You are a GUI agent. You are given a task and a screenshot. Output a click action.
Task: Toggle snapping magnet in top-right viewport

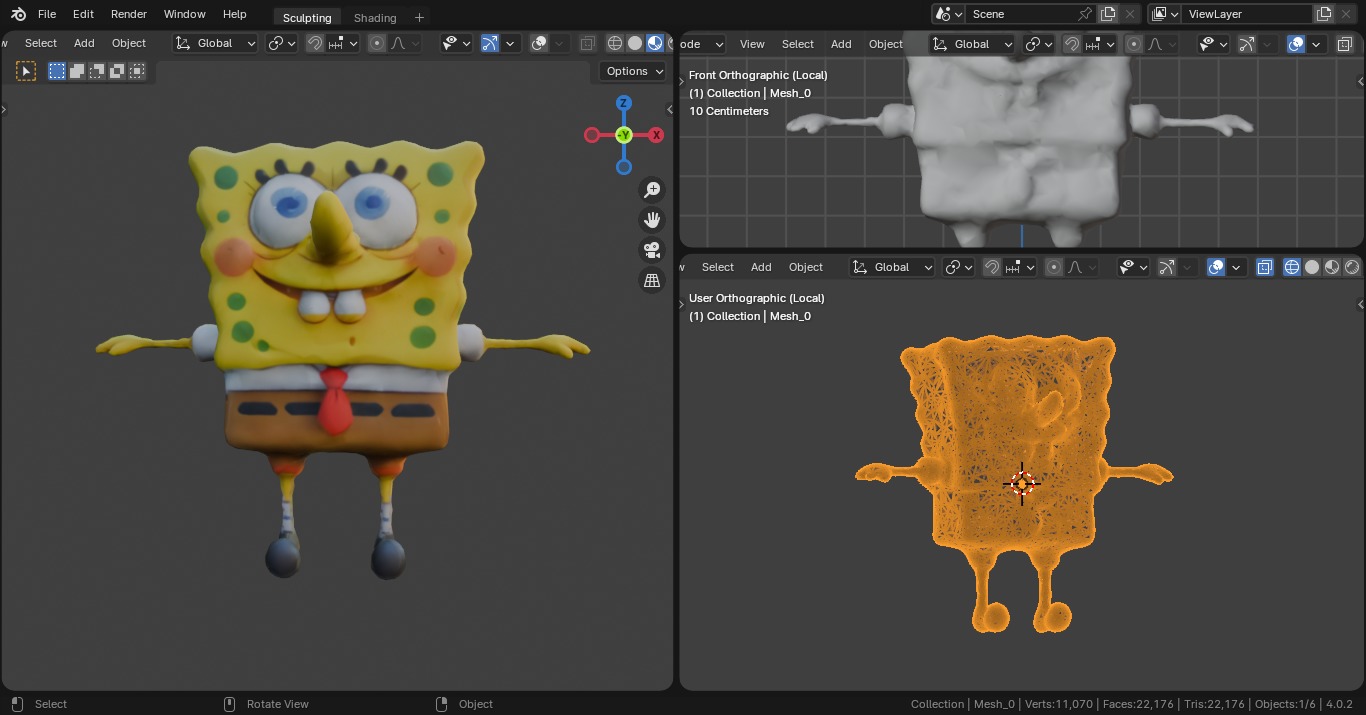tap(1072, 44)
